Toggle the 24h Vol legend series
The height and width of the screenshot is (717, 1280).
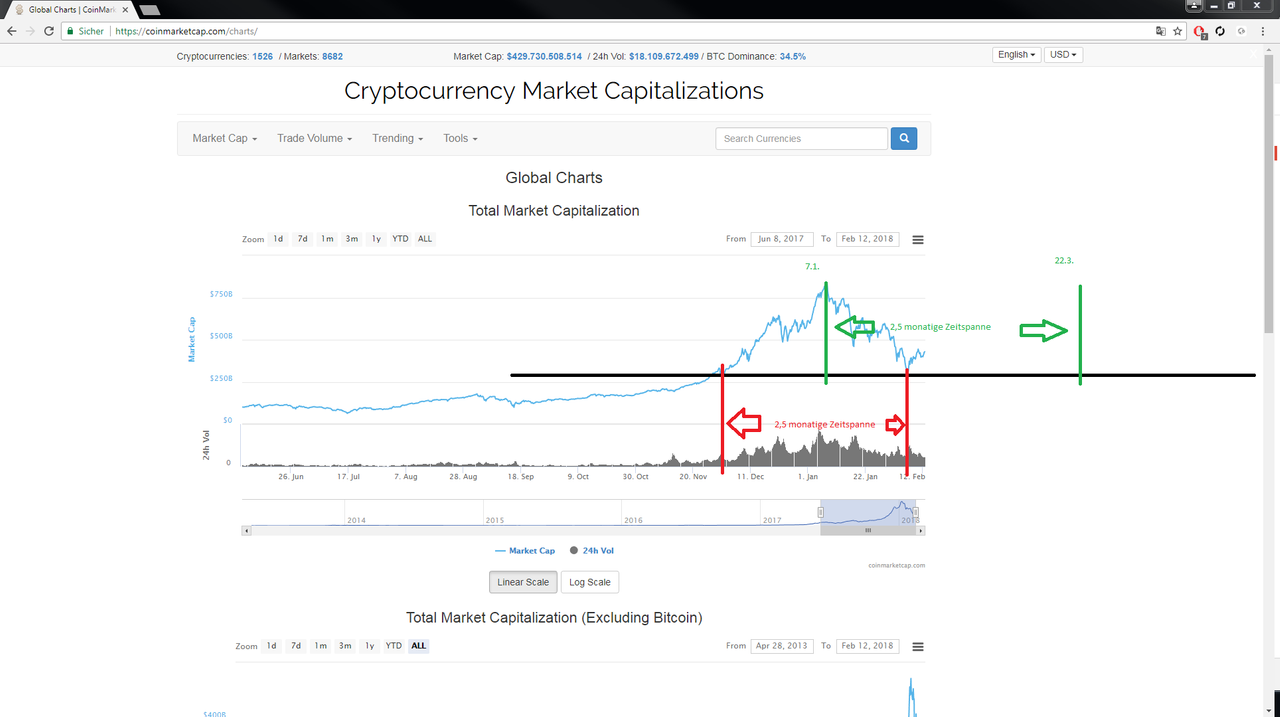point(592,551)
